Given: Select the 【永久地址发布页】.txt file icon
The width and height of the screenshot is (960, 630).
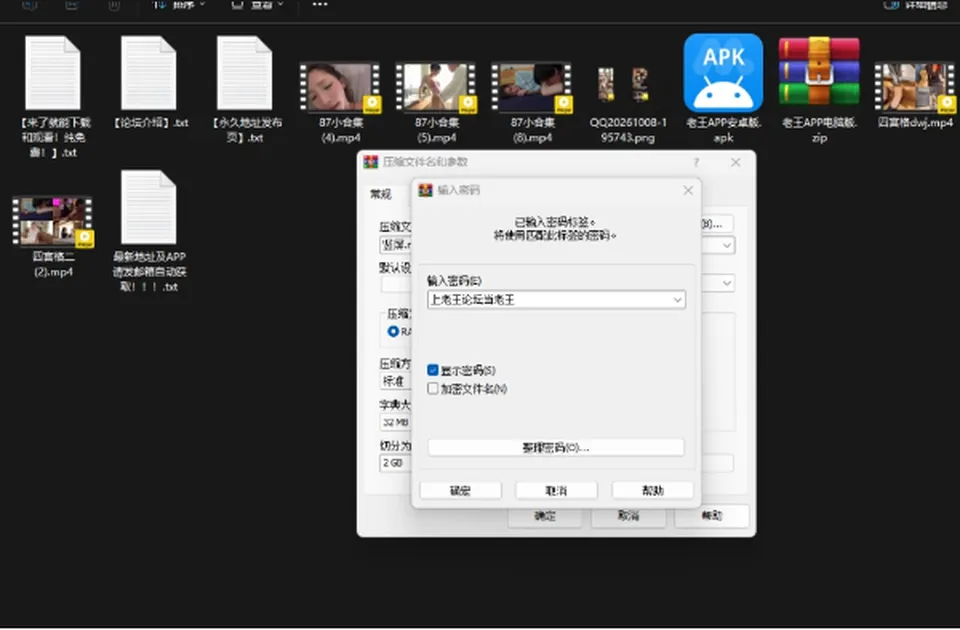Looking at the screenshot, I should click(244, 73).
